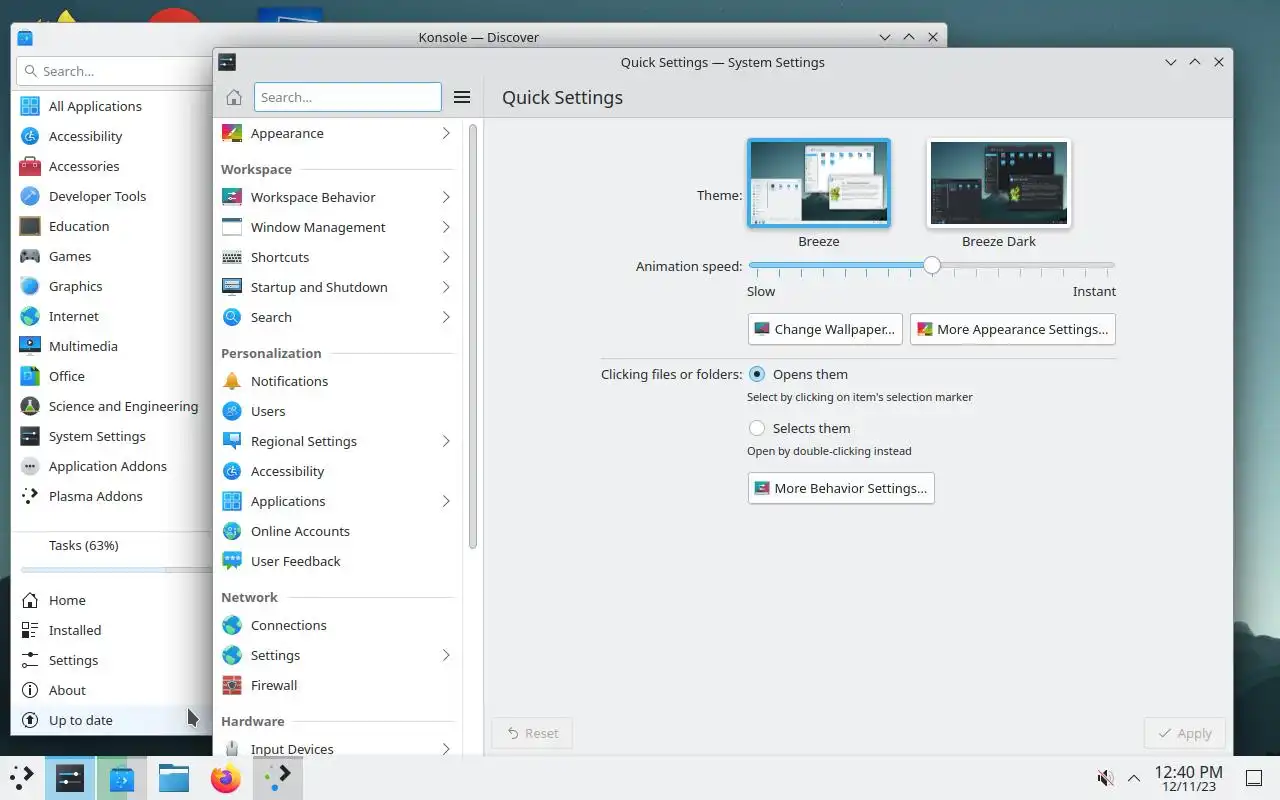Click the sidebar vertical scrollbar
The image size is (1280, 800).
(x=473, y=337)
